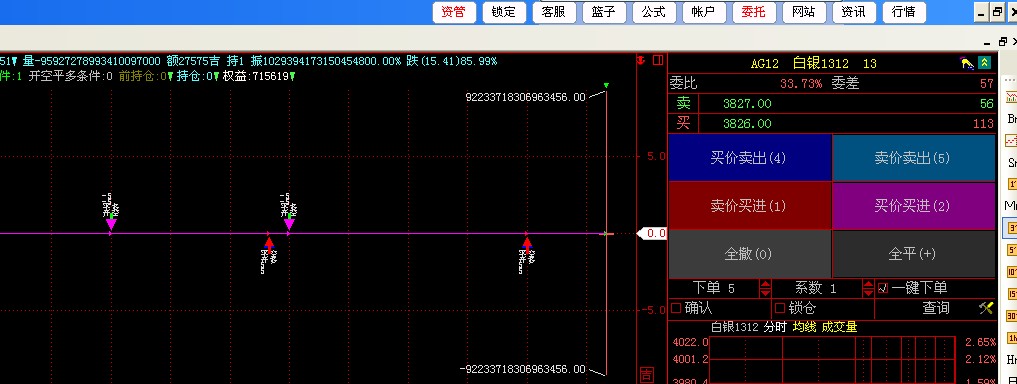Open the 行情 menu button
The width and height of the screenshot is (1017, 384).
point(903,12)
